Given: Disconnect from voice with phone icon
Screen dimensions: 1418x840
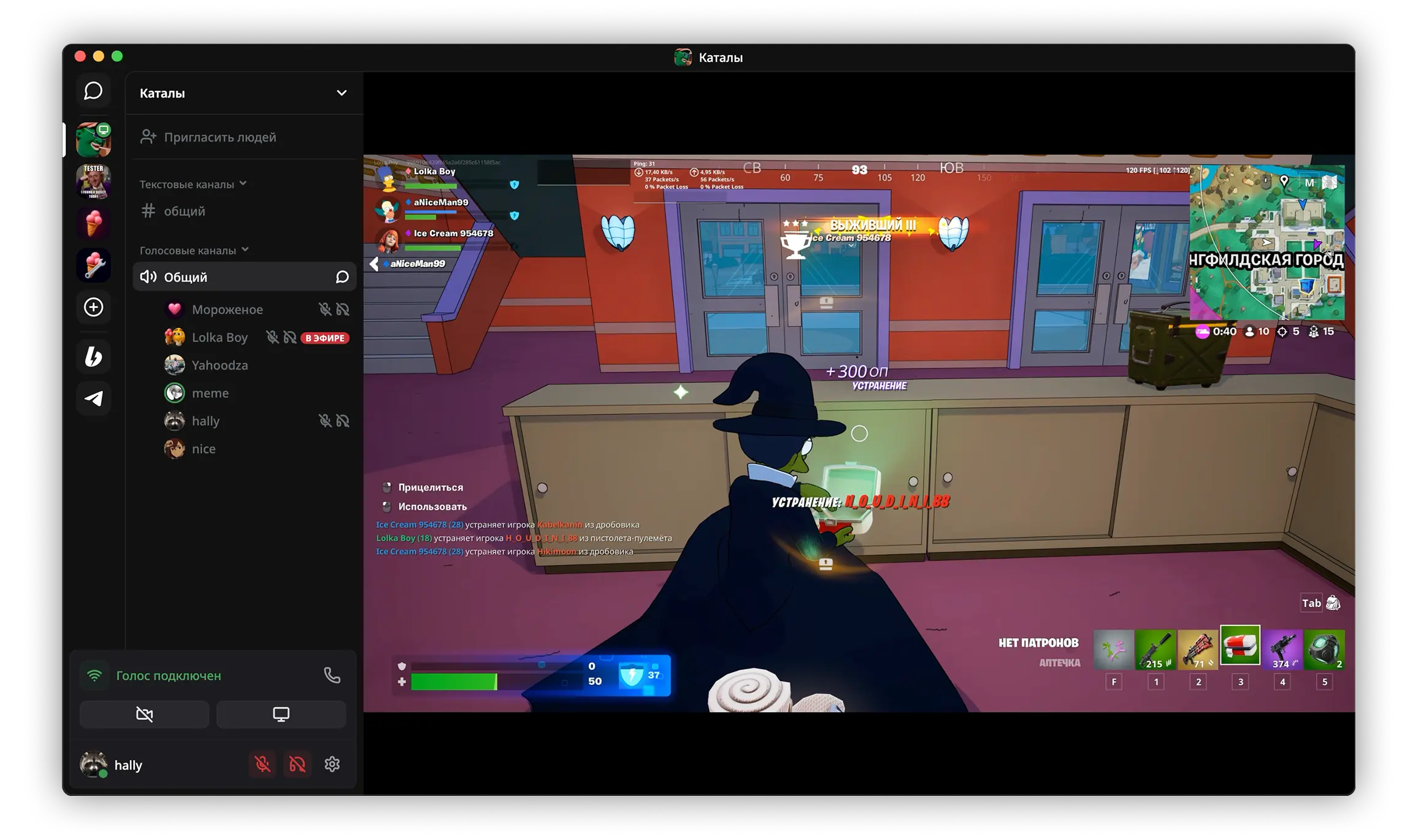Looking at the screenshot, I should [x=332, y=675].
